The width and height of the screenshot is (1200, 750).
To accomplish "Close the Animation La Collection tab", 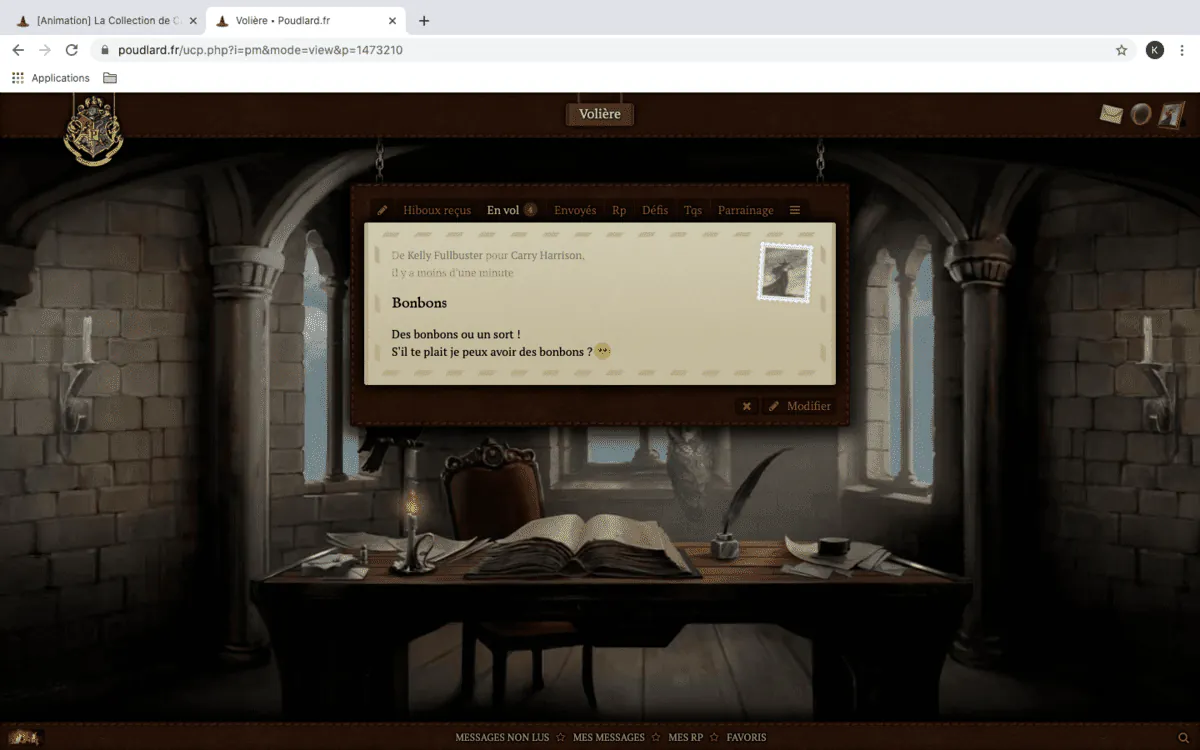I will 193,20.
